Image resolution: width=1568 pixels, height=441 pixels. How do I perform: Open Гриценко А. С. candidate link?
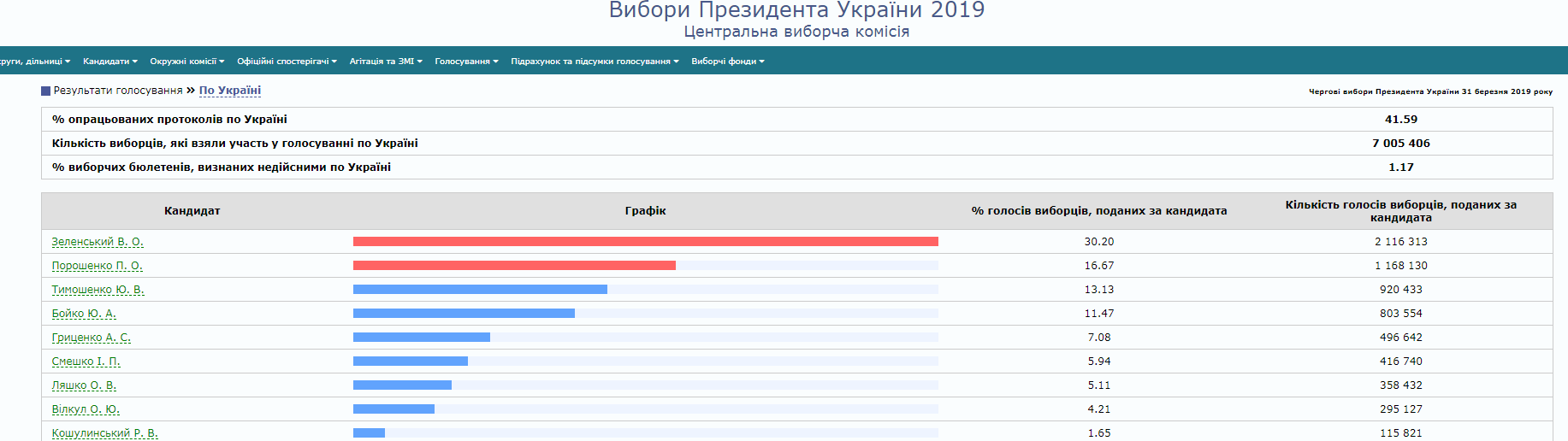tap(91, 338)
